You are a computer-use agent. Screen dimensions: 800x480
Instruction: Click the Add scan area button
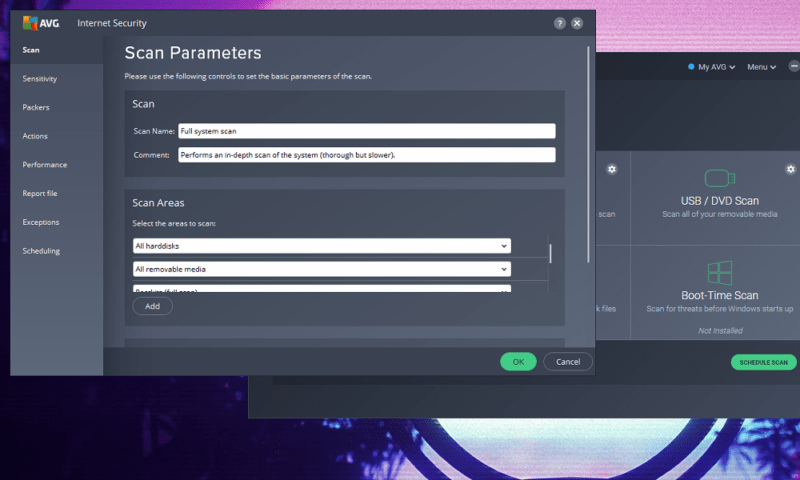pos(152,306)
